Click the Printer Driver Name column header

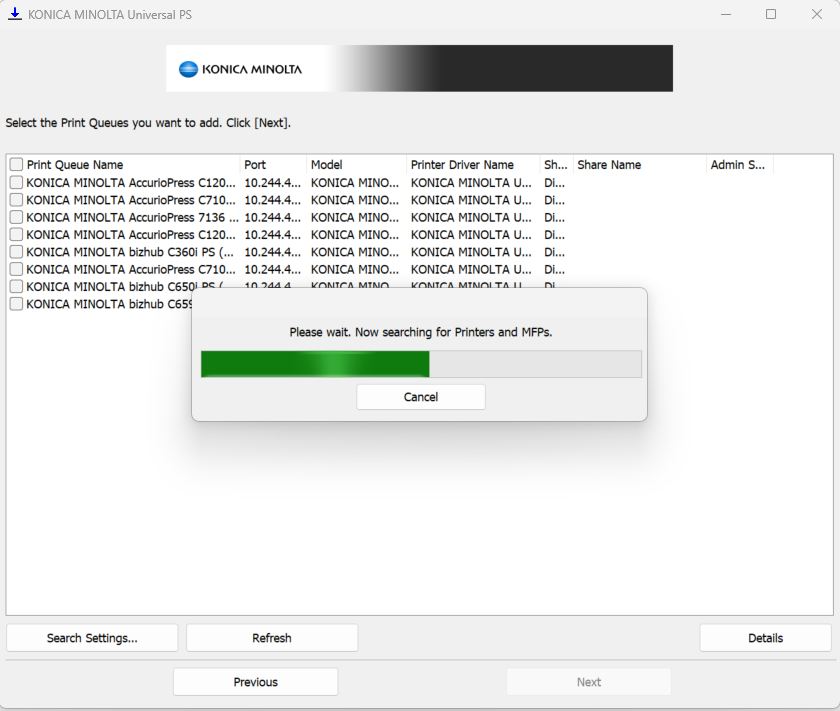[472, 165]
